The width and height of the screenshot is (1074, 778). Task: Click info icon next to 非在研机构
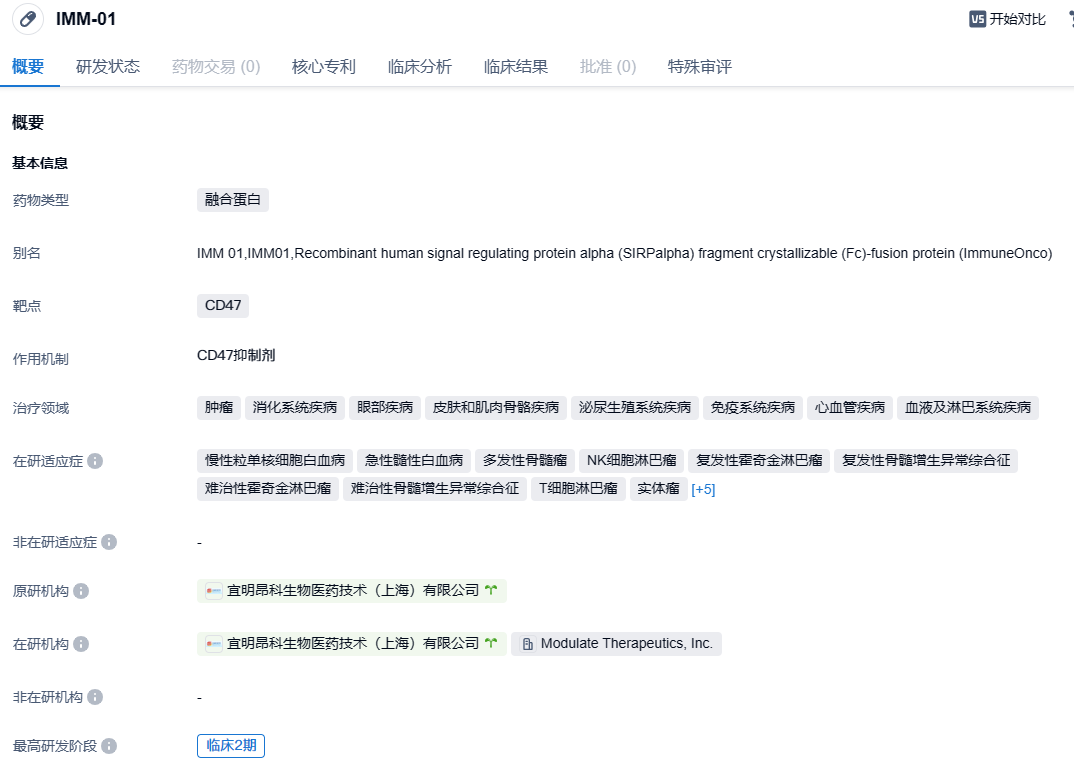pyautogui.click(x=95, y=697)
